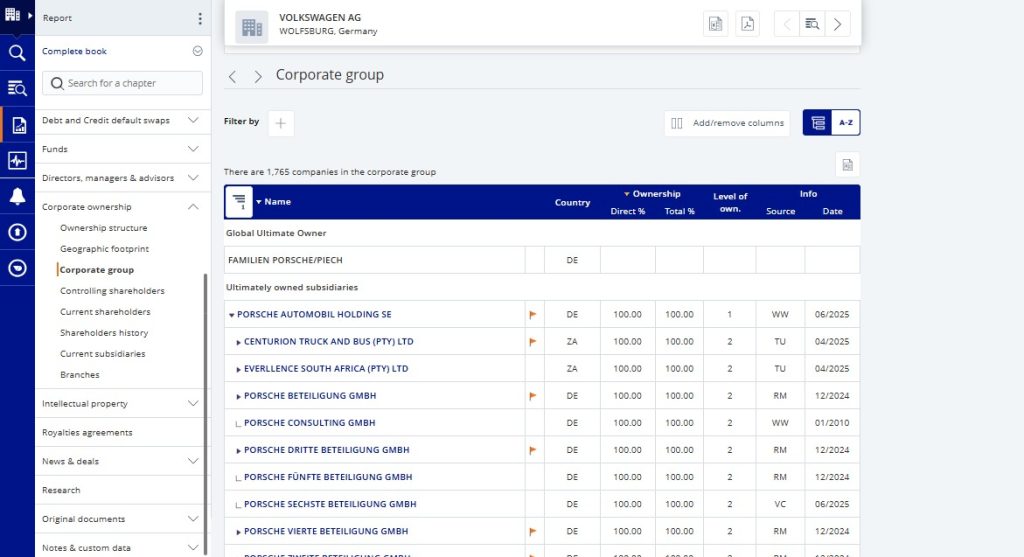
Task: Open Porsche Consulting GmbH company link
Action: pyautogui.click(x=310, y=422)
